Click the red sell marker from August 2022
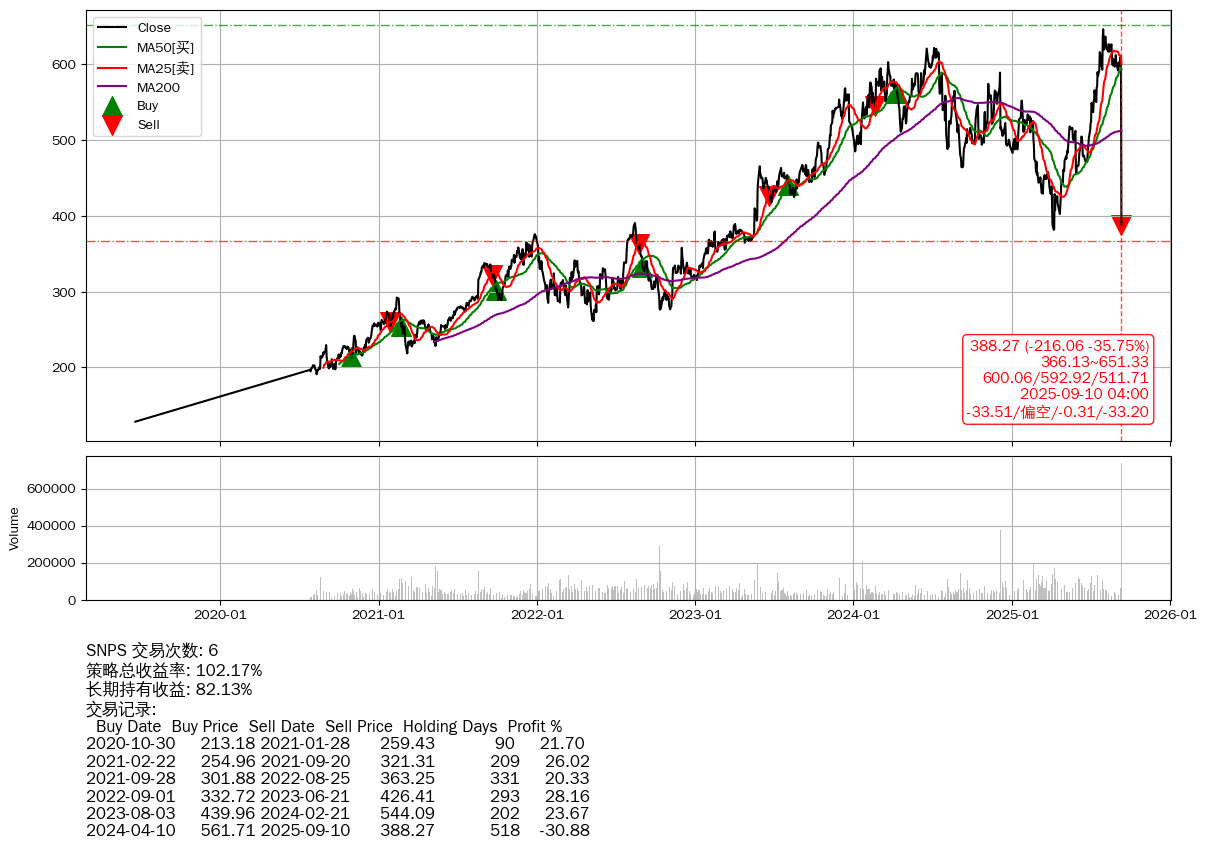 (640, 243)
